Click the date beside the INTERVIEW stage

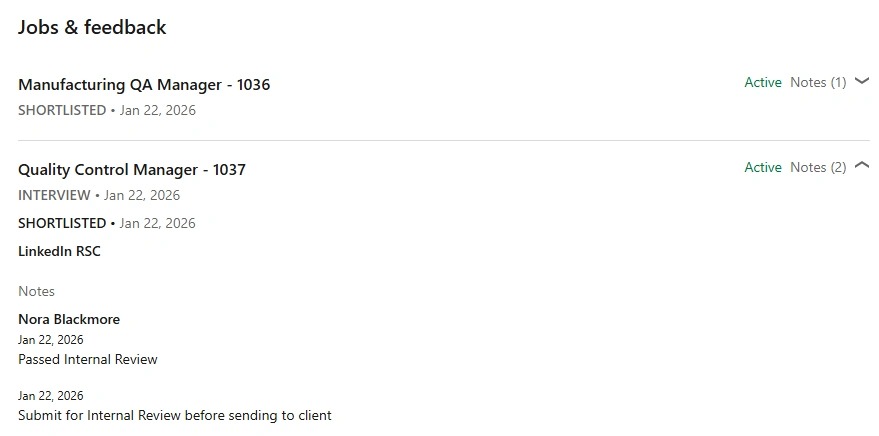(142, 195)
